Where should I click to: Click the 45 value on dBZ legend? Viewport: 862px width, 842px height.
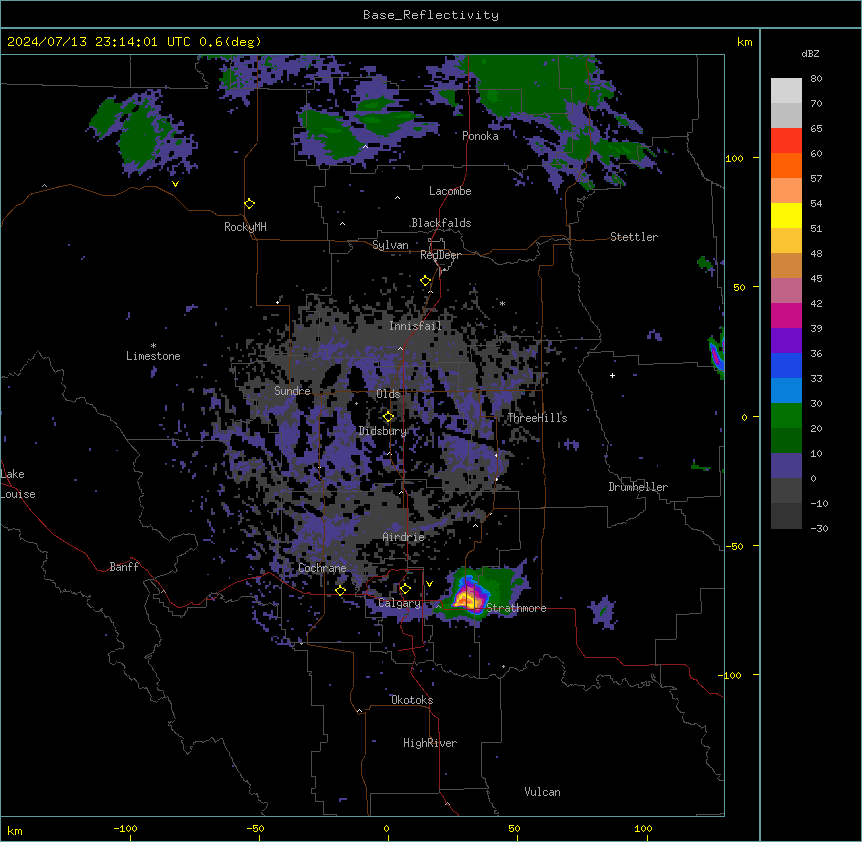tap(816, 279)
